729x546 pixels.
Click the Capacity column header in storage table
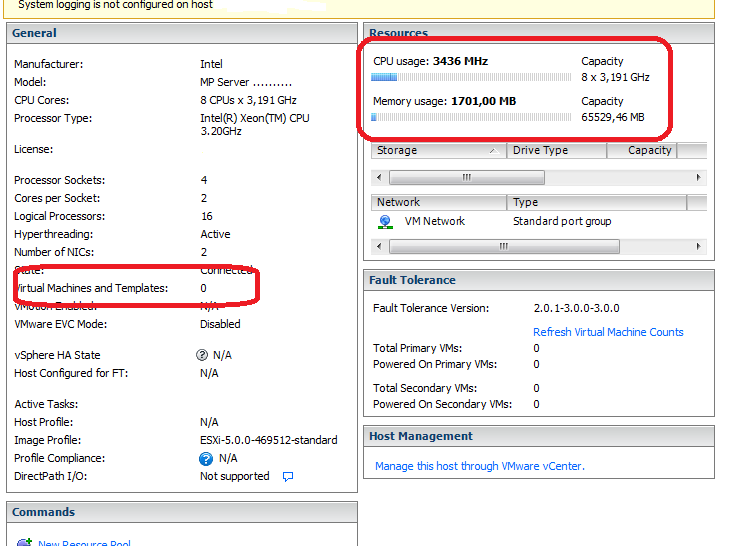click(642, 151)
